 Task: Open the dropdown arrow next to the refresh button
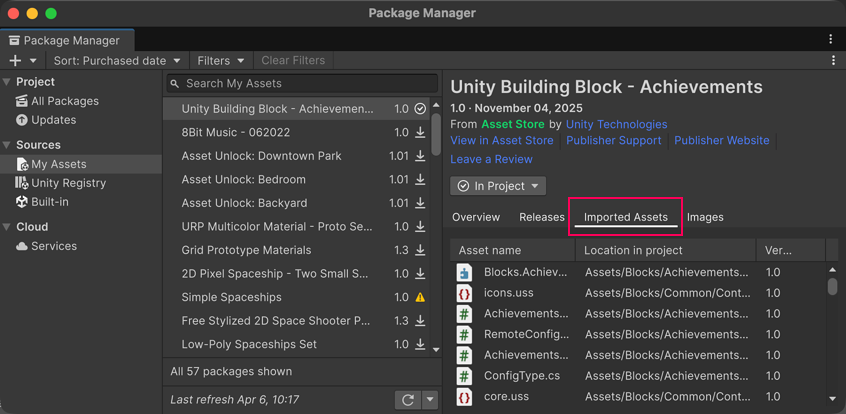point(430,400)
